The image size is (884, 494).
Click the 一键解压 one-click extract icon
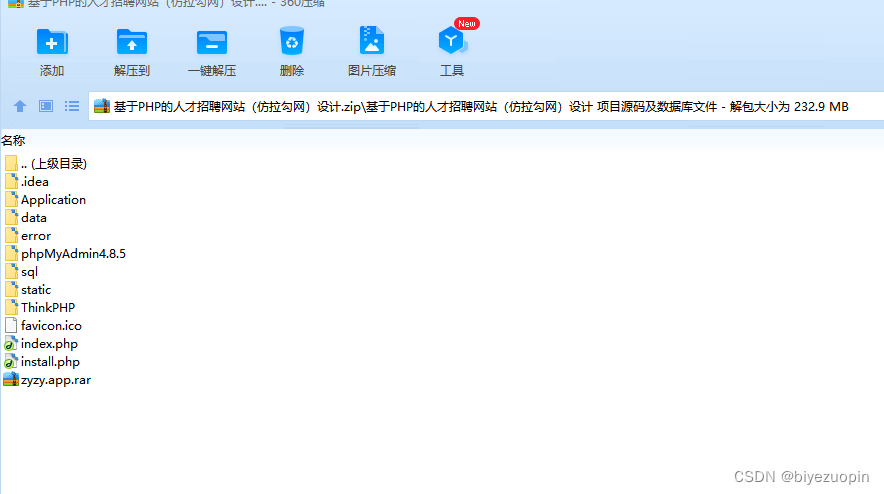click(x=211, y=43)
